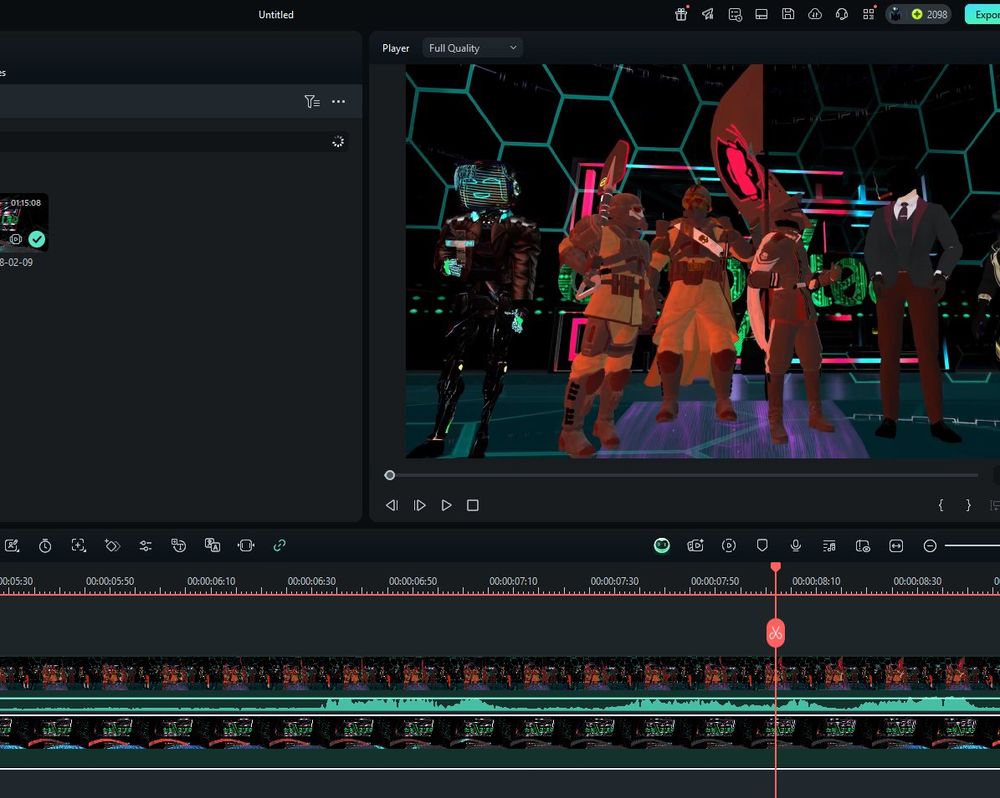This screenshot has width=1000, height=798.
Task: Click the 2098 credits balance
Action: 930,14
